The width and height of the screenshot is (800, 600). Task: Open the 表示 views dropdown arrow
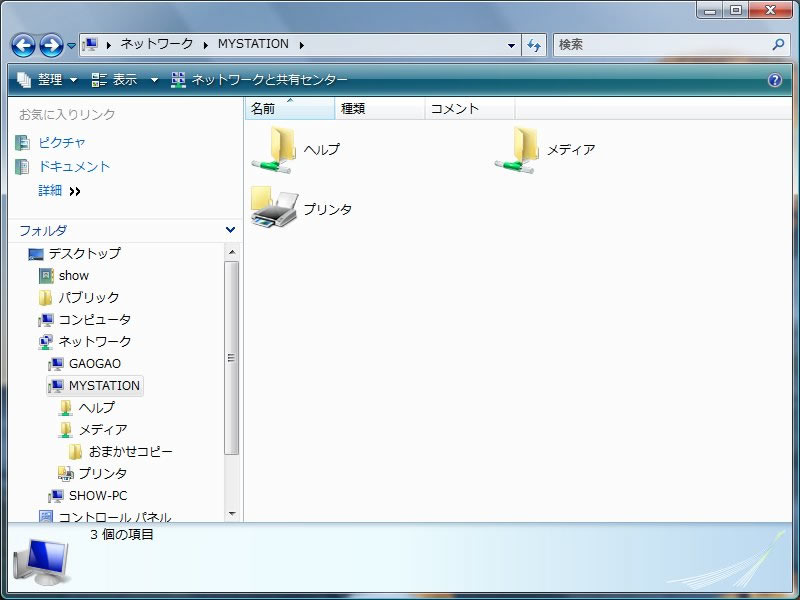(154, 80)
